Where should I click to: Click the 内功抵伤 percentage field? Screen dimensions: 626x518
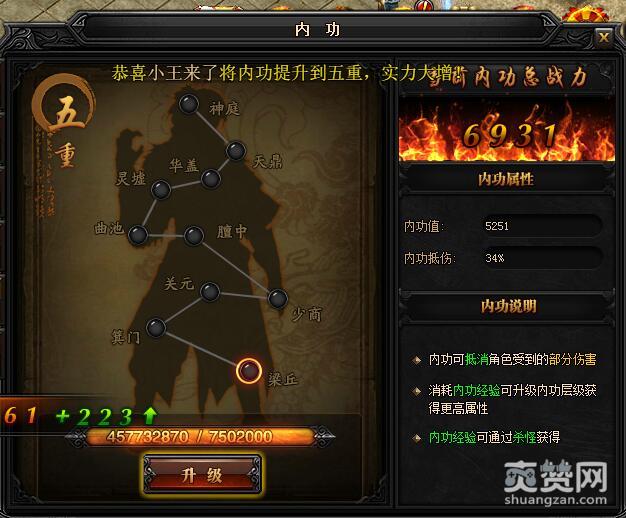(542, 258)
